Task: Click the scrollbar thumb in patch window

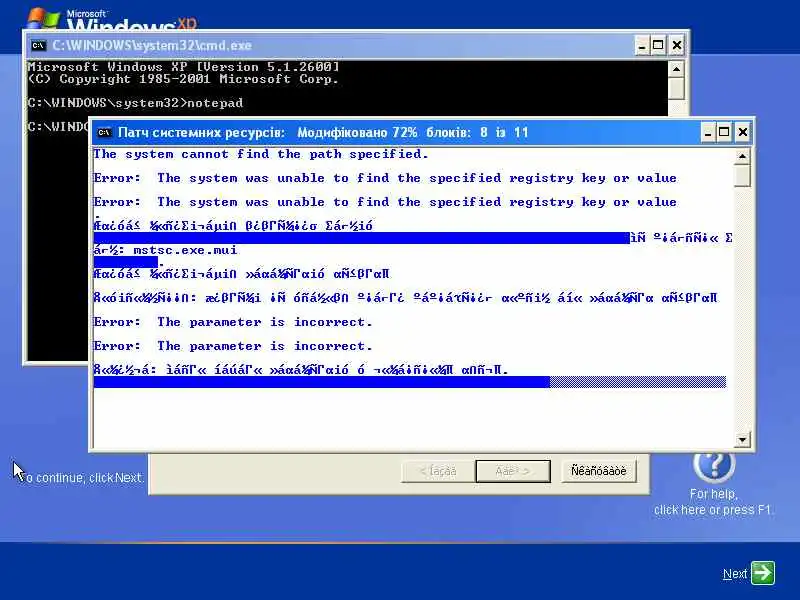Action: click(742, 176)
